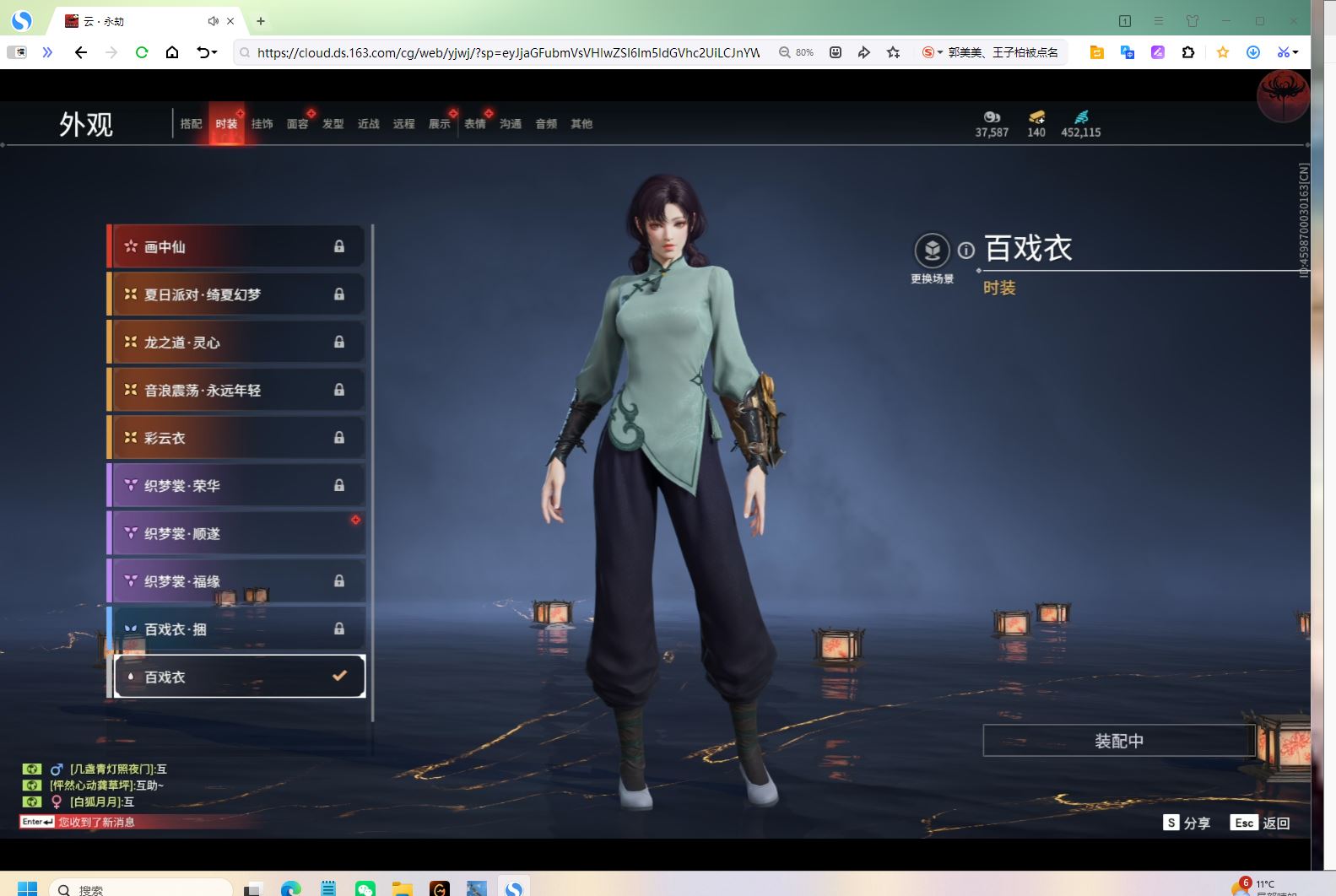Screen dimensions: 1336x896
Task: Open the downloads arrow icon
Action: coord(1253,52)
